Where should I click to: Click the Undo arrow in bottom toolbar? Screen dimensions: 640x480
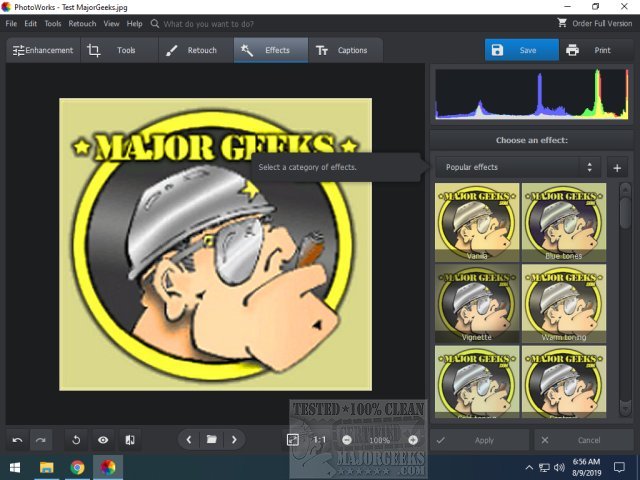click(17, 439)
